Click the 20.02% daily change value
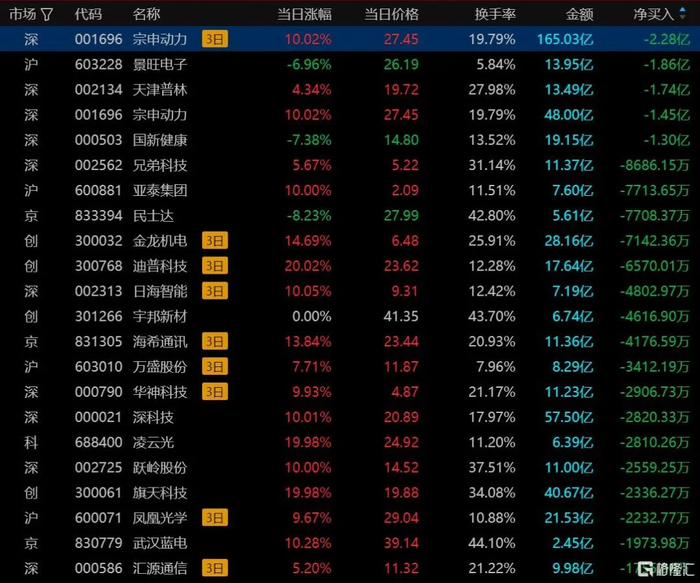 [x=308, y=266]
